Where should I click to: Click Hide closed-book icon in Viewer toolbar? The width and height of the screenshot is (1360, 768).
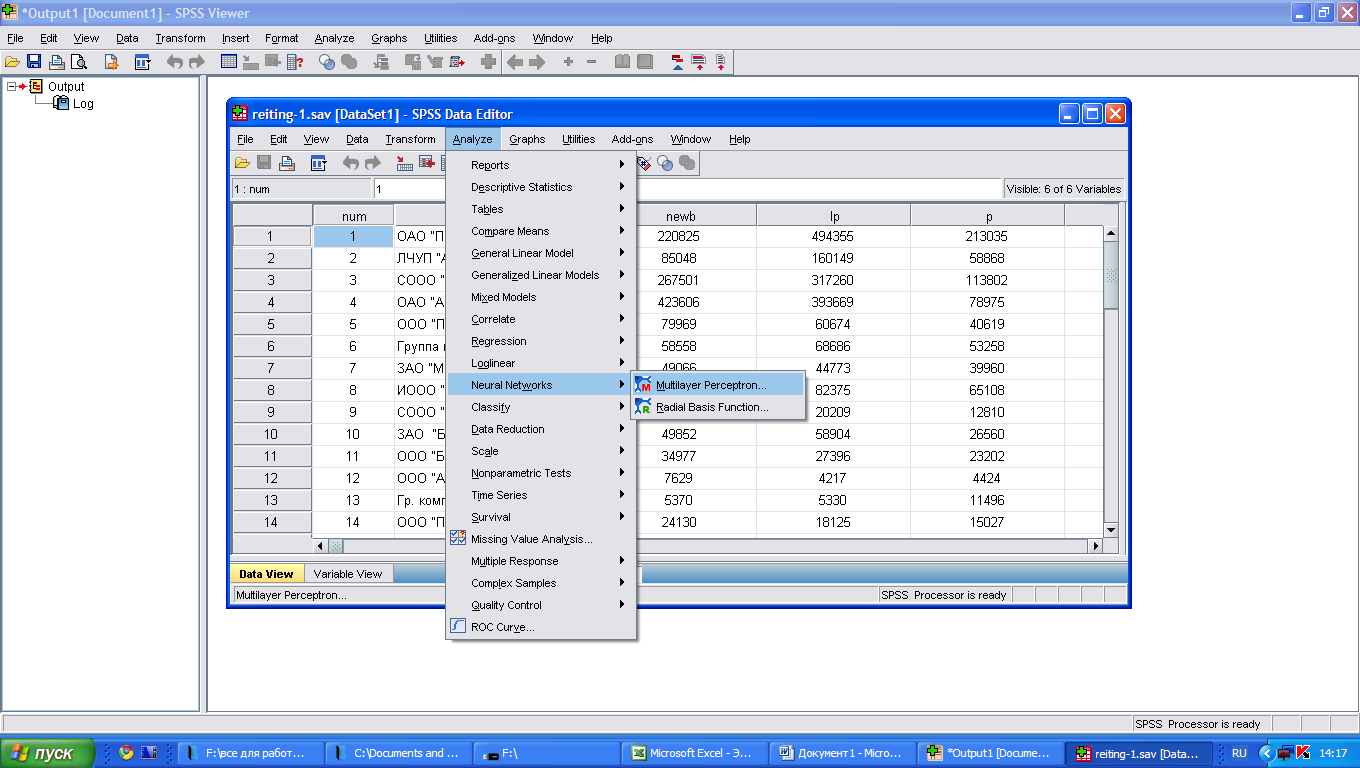pyautogui.click(x=645, y=62)
